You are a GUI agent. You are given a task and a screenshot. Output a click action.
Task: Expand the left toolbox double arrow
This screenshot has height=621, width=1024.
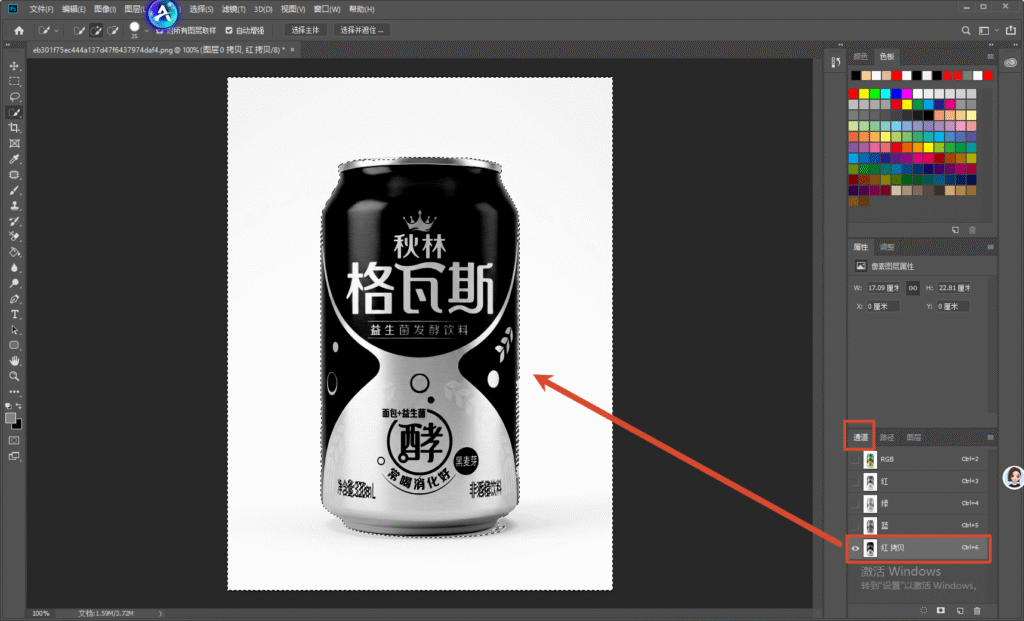[8, 45]
